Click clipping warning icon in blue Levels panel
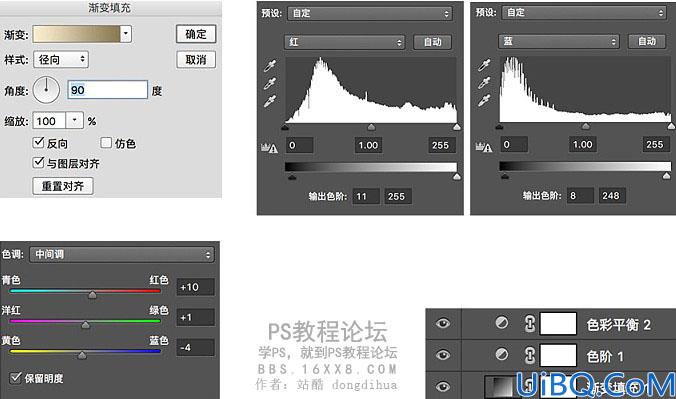 (x=484, y=147)
